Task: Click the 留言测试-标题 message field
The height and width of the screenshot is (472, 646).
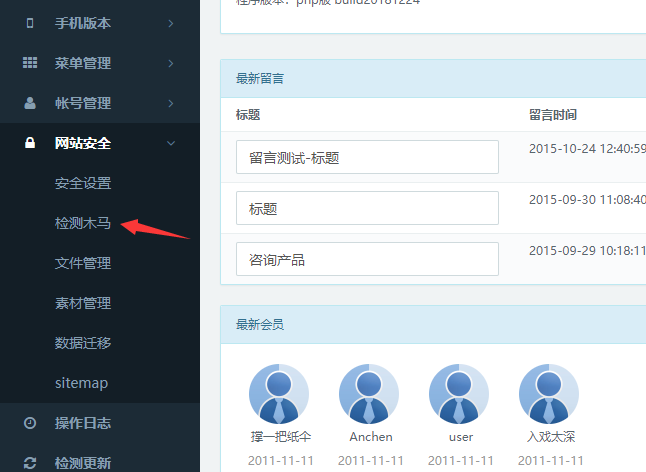Action: (x=367, y=157)
